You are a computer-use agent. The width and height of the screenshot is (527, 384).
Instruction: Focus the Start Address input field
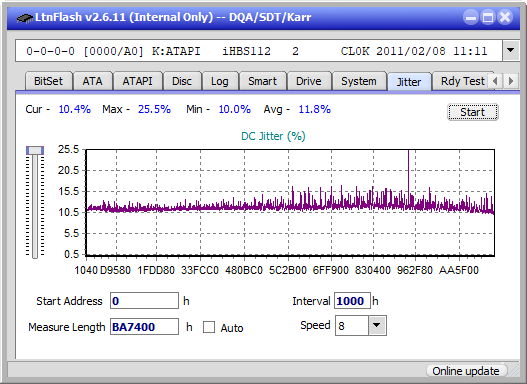click(x=145, y=301)
